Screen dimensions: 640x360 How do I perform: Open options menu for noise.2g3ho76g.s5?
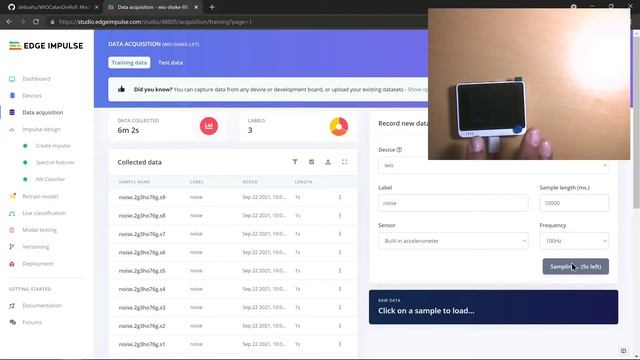tap(340, 271)
